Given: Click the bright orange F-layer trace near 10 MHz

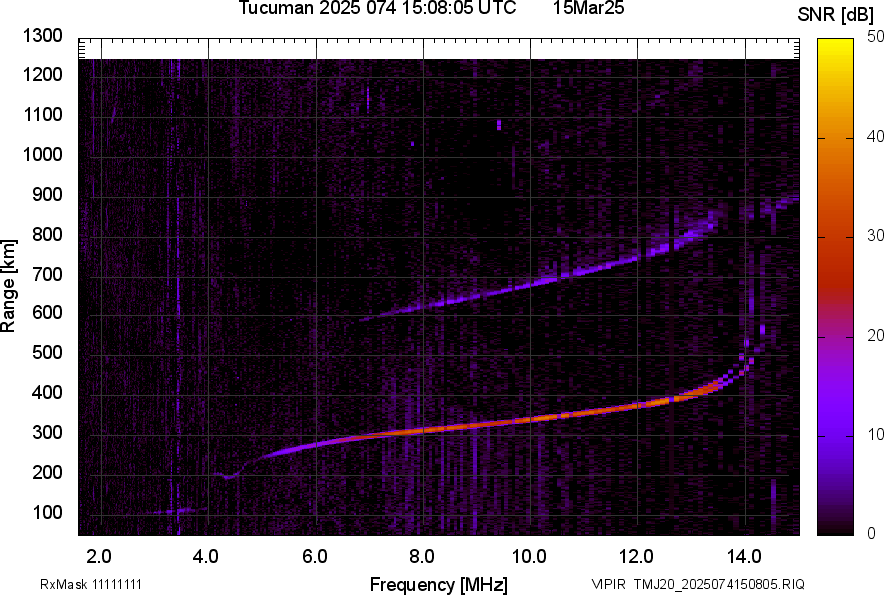Looking at the screenshot, I should click(530, 420).
